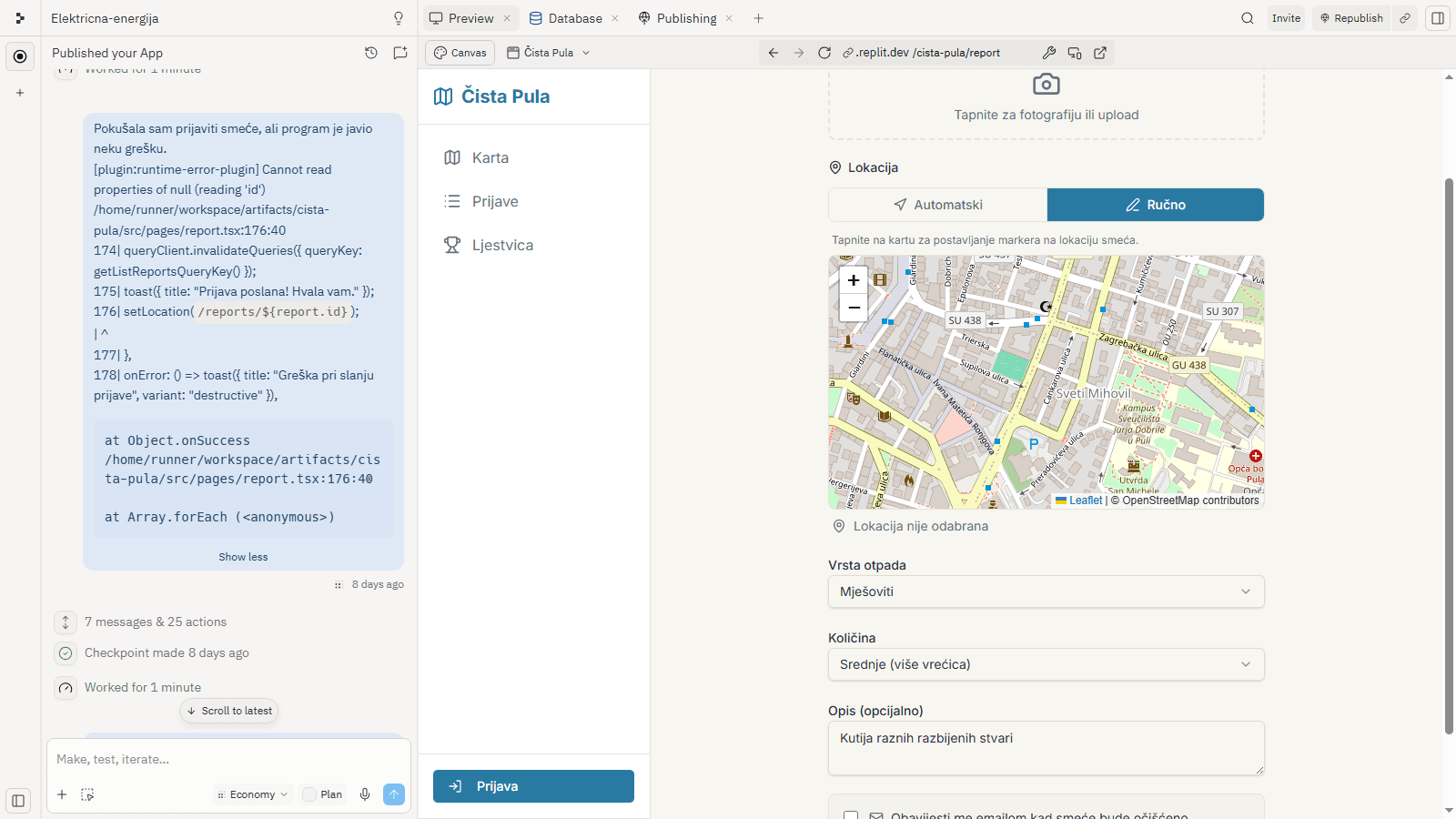The width and height of the screenshot is (1456, 819).
Task: Open preview in new window icon
Action: pyautogui.click(x=1100, y=53)
